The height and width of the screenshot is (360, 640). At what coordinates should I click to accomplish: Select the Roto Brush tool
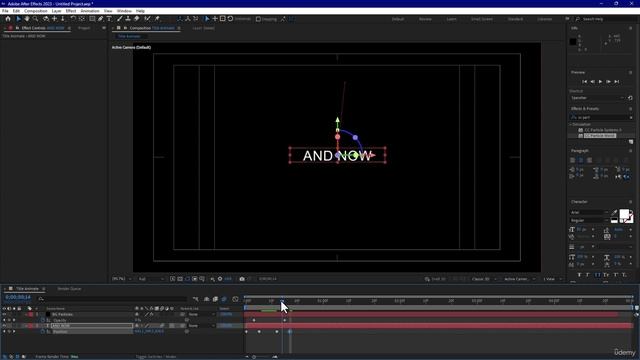pyautogui.click(x=147, y=19)
